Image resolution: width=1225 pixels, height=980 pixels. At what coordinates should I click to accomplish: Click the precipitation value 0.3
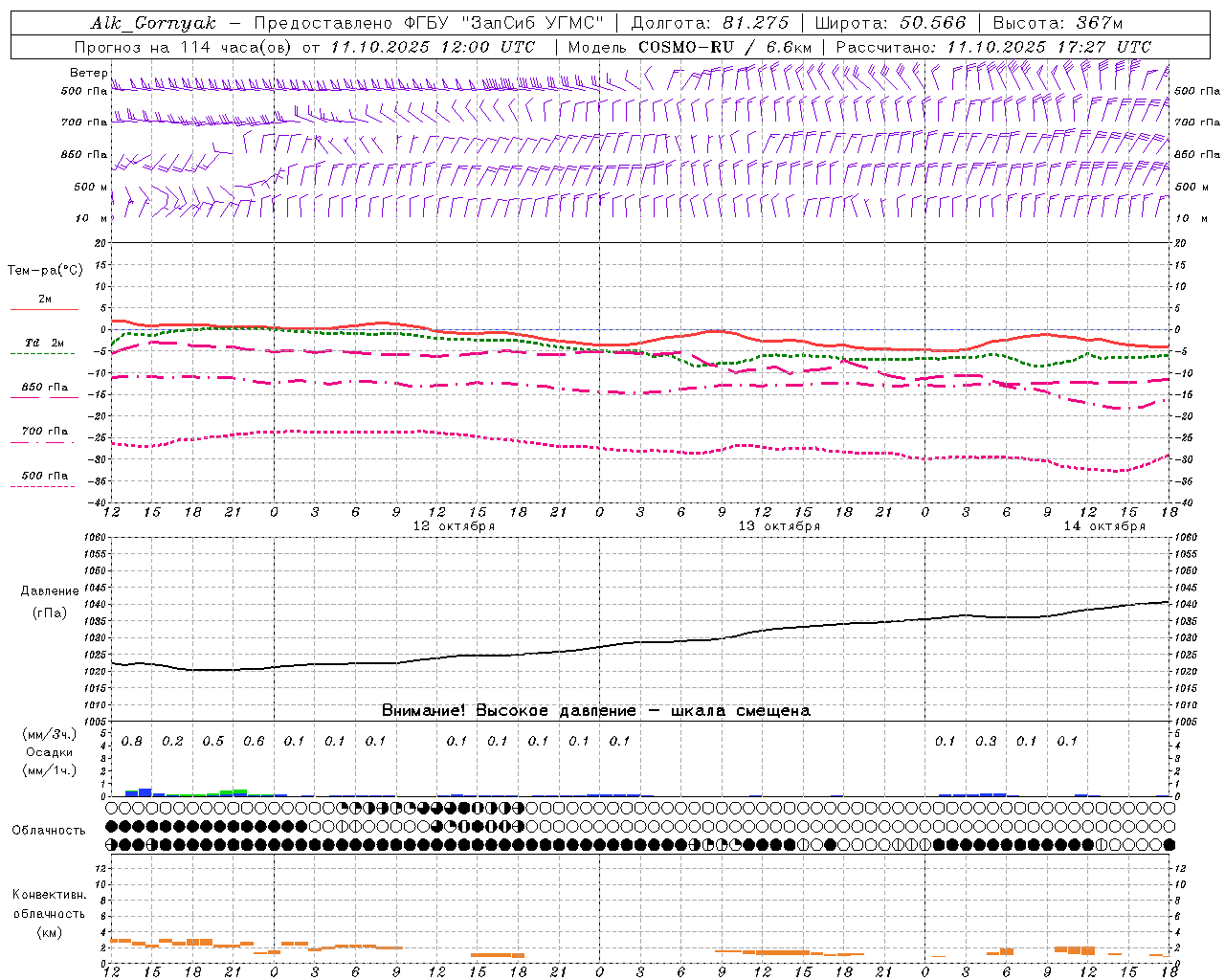[986, 742]
